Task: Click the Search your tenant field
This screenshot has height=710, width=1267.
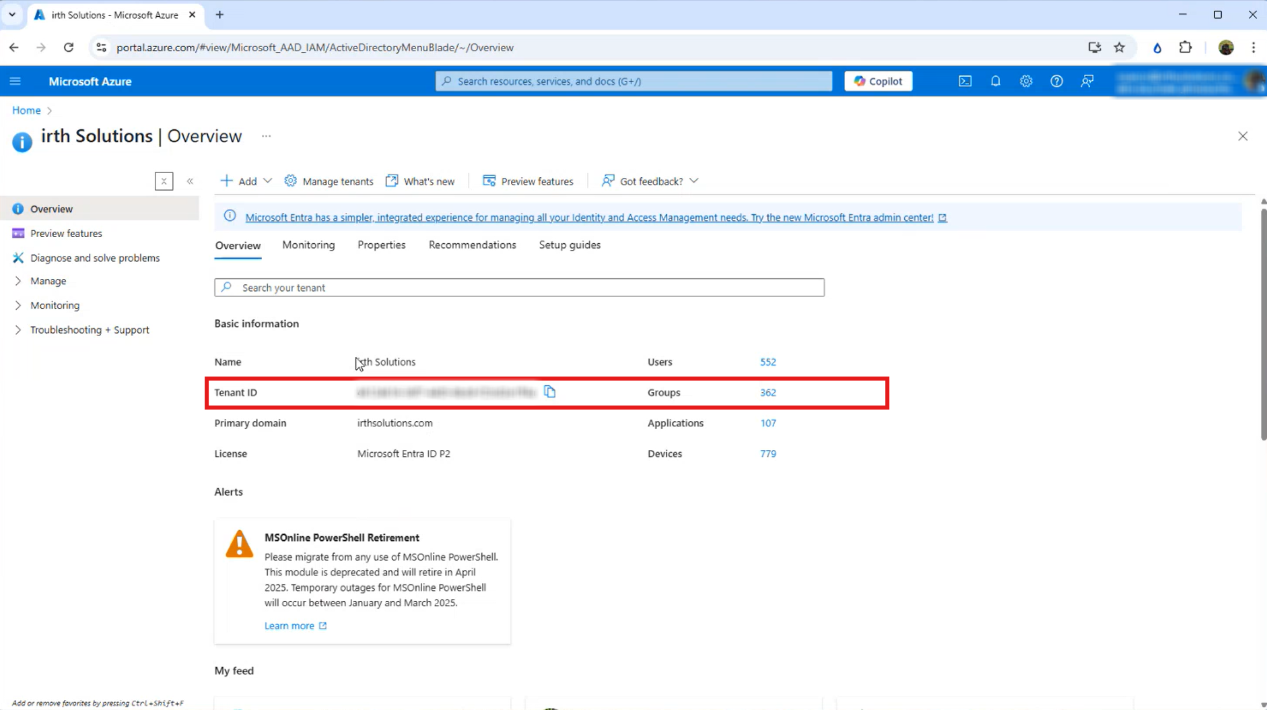Action: (520, 287)
